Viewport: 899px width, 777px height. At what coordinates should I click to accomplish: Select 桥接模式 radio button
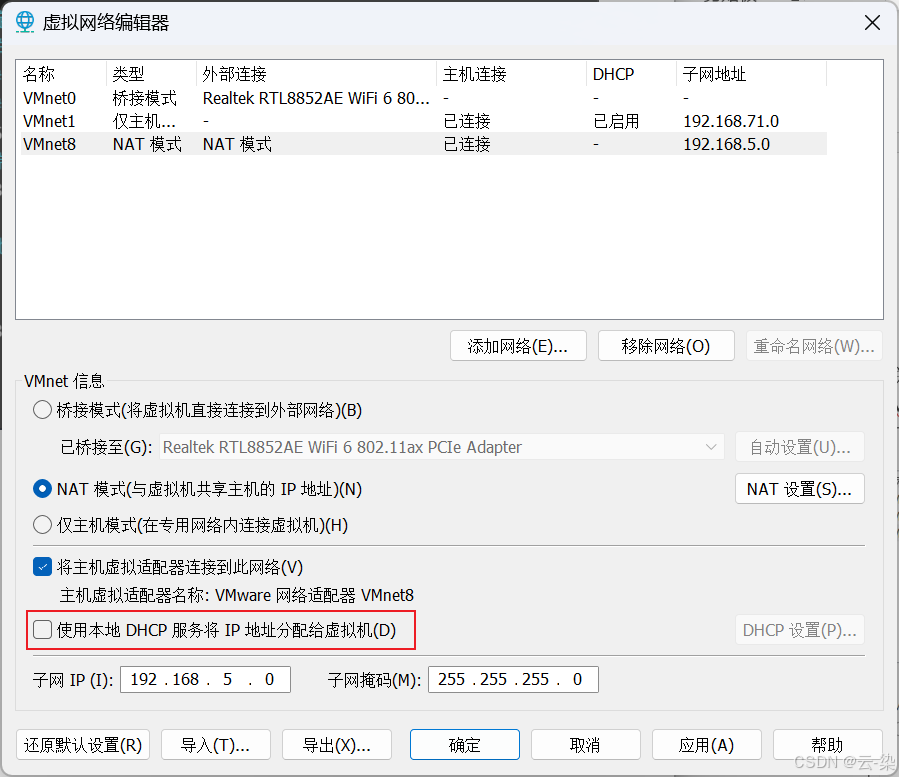[42, 410]
